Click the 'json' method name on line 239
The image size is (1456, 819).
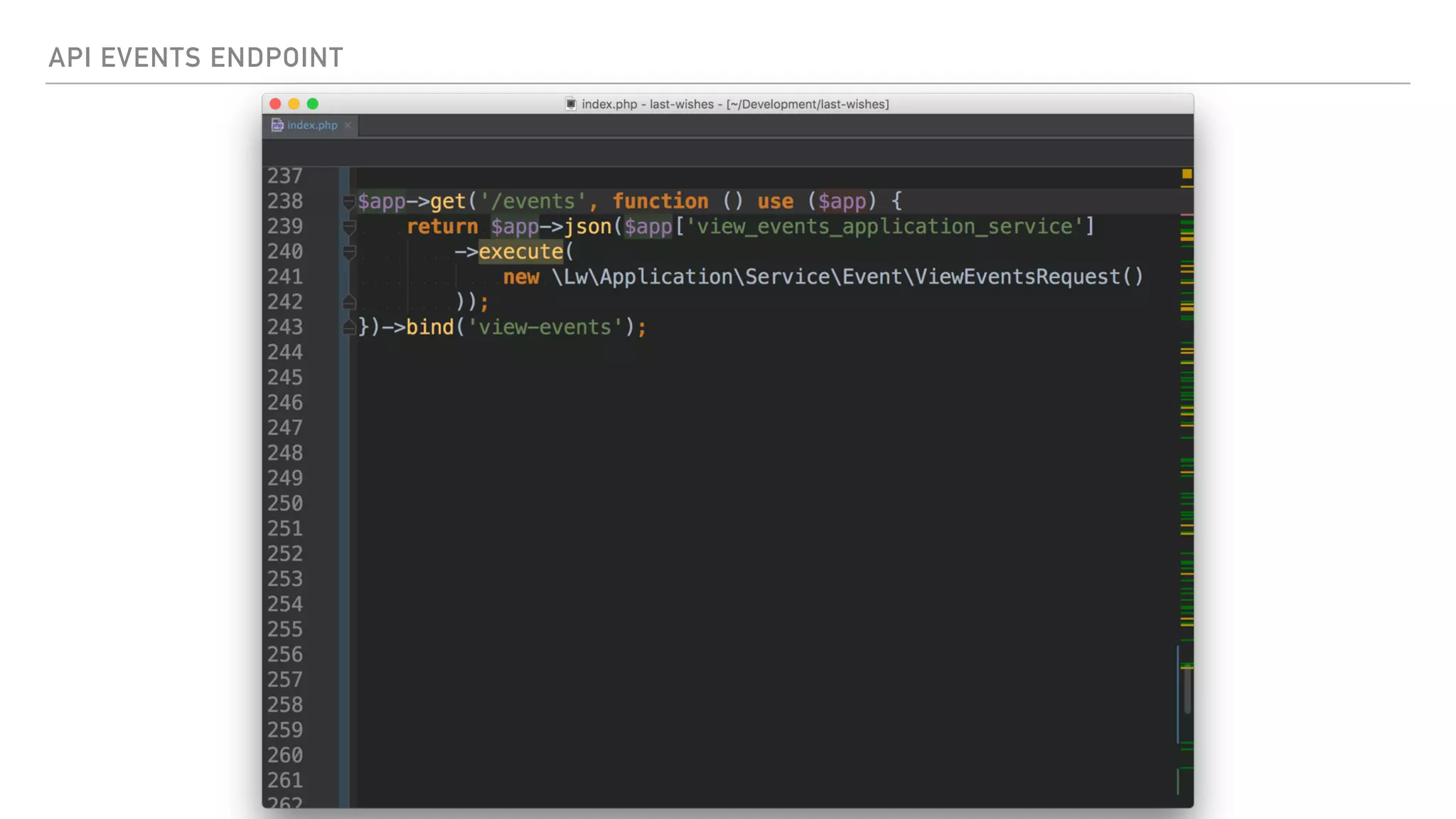pyautogui.click(x=588, y=227)
